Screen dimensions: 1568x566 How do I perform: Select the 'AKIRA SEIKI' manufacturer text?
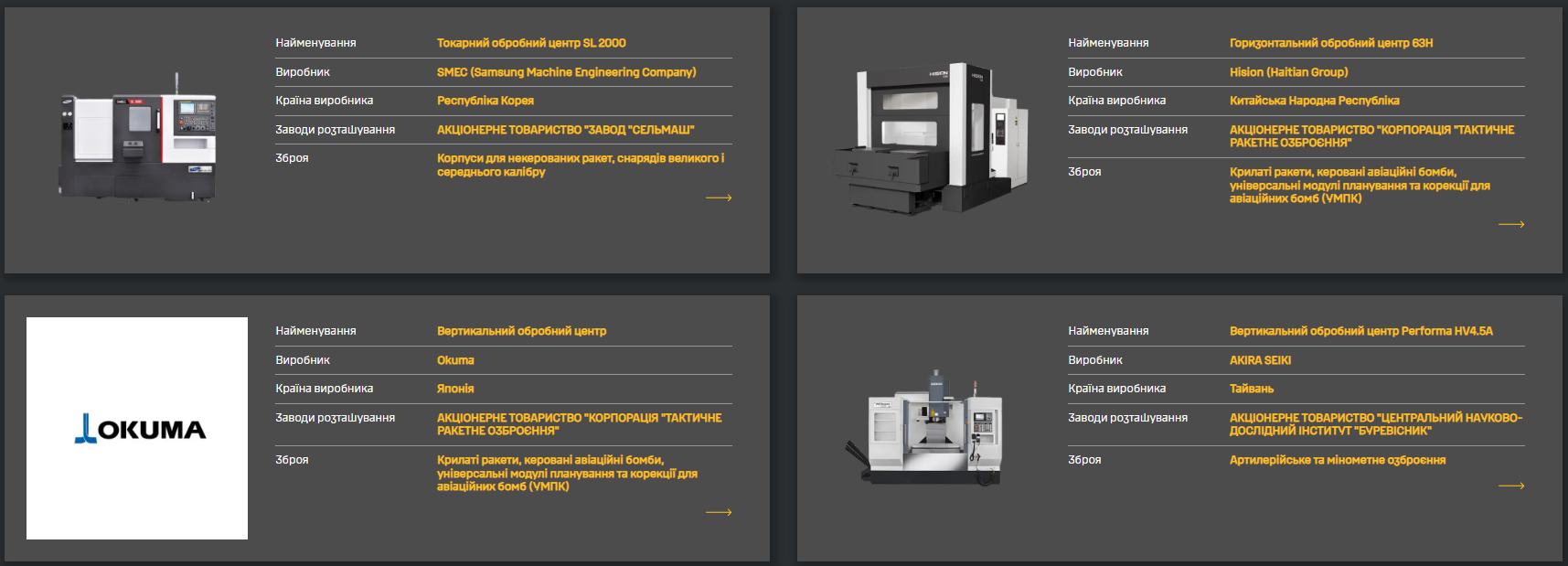tap(1260, 360)
